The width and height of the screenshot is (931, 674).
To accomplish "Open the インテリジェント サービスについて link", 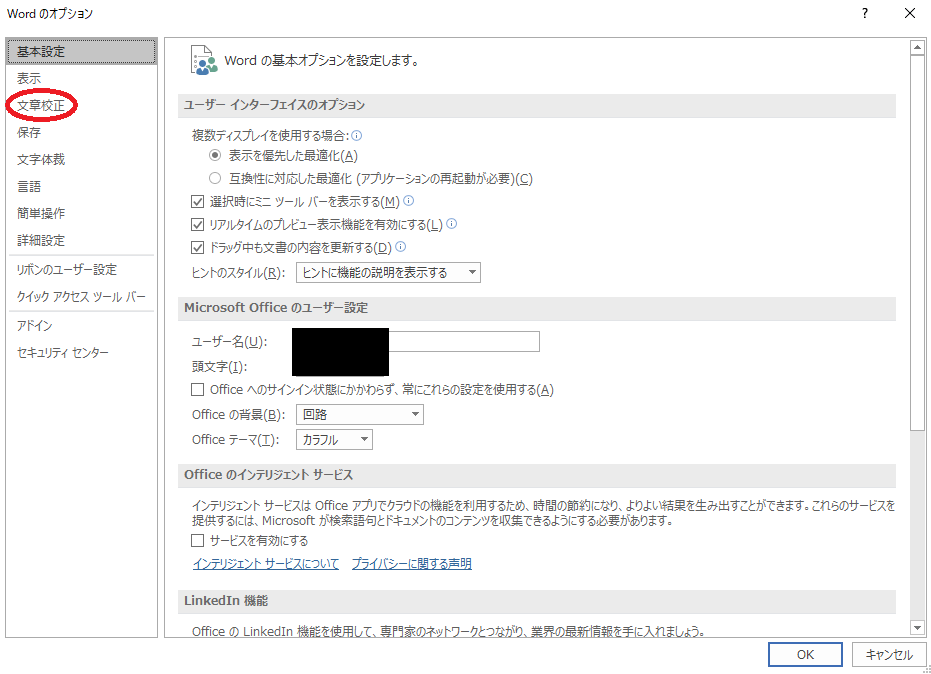I will 265,564.
